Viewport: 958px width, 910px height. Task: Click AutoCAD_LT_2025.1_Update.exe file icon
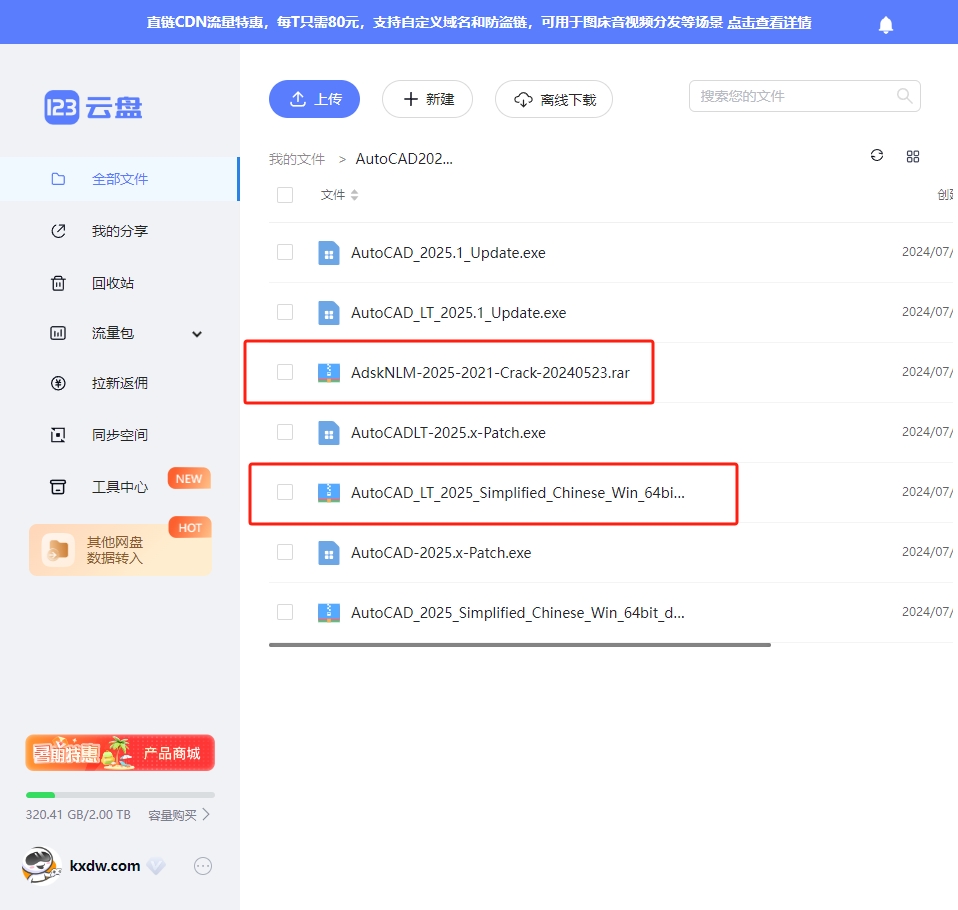(329, 312)
